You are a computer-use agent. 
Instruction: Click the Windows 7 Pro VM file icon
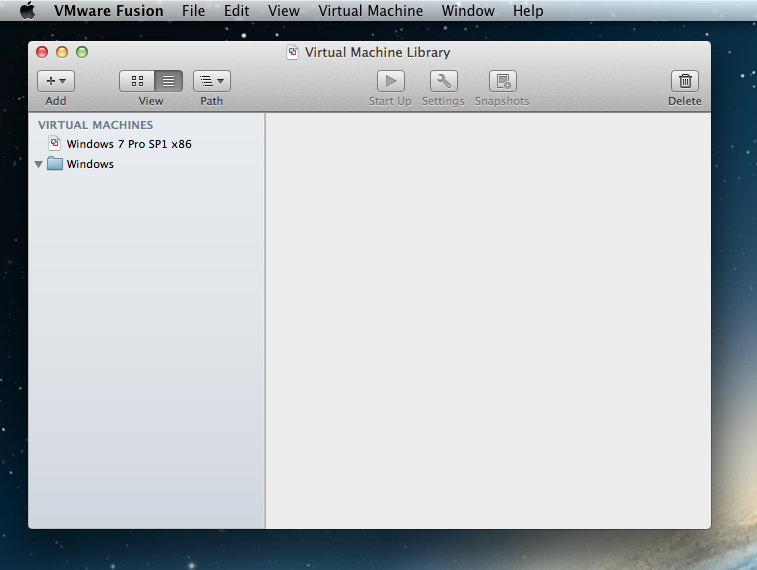coord(55,144)
